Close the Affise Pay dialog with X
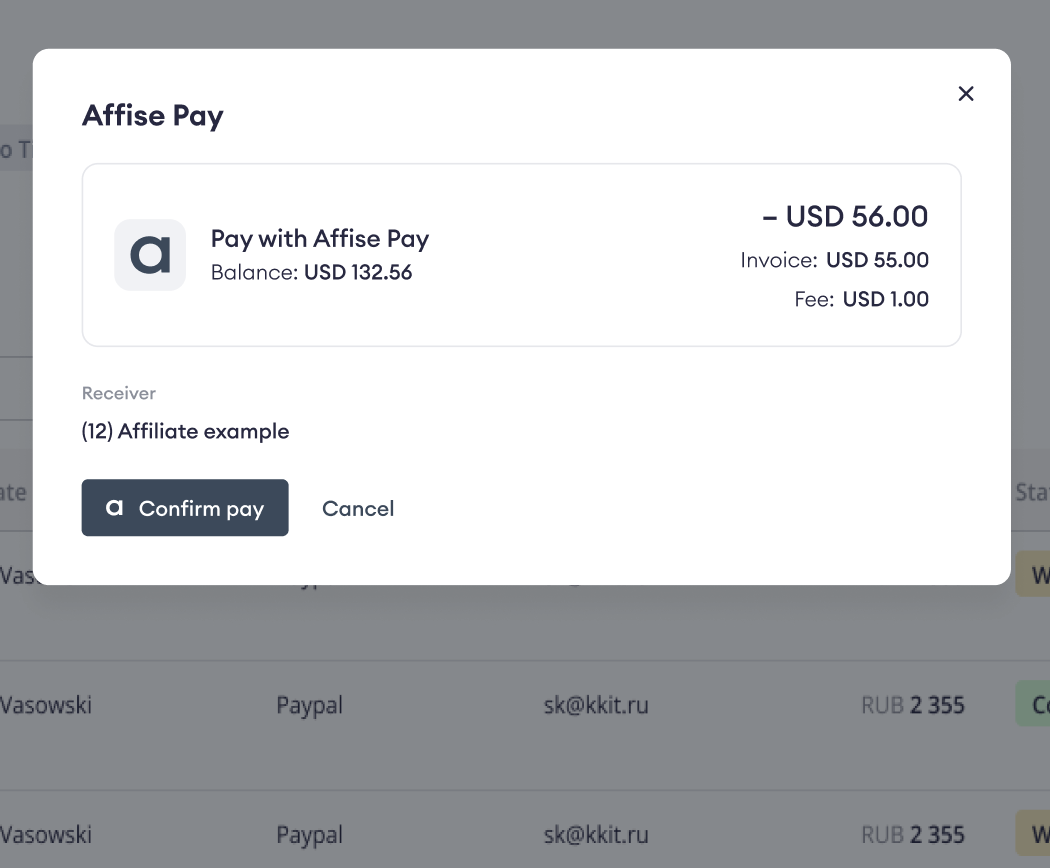 (x=966, y=94)
